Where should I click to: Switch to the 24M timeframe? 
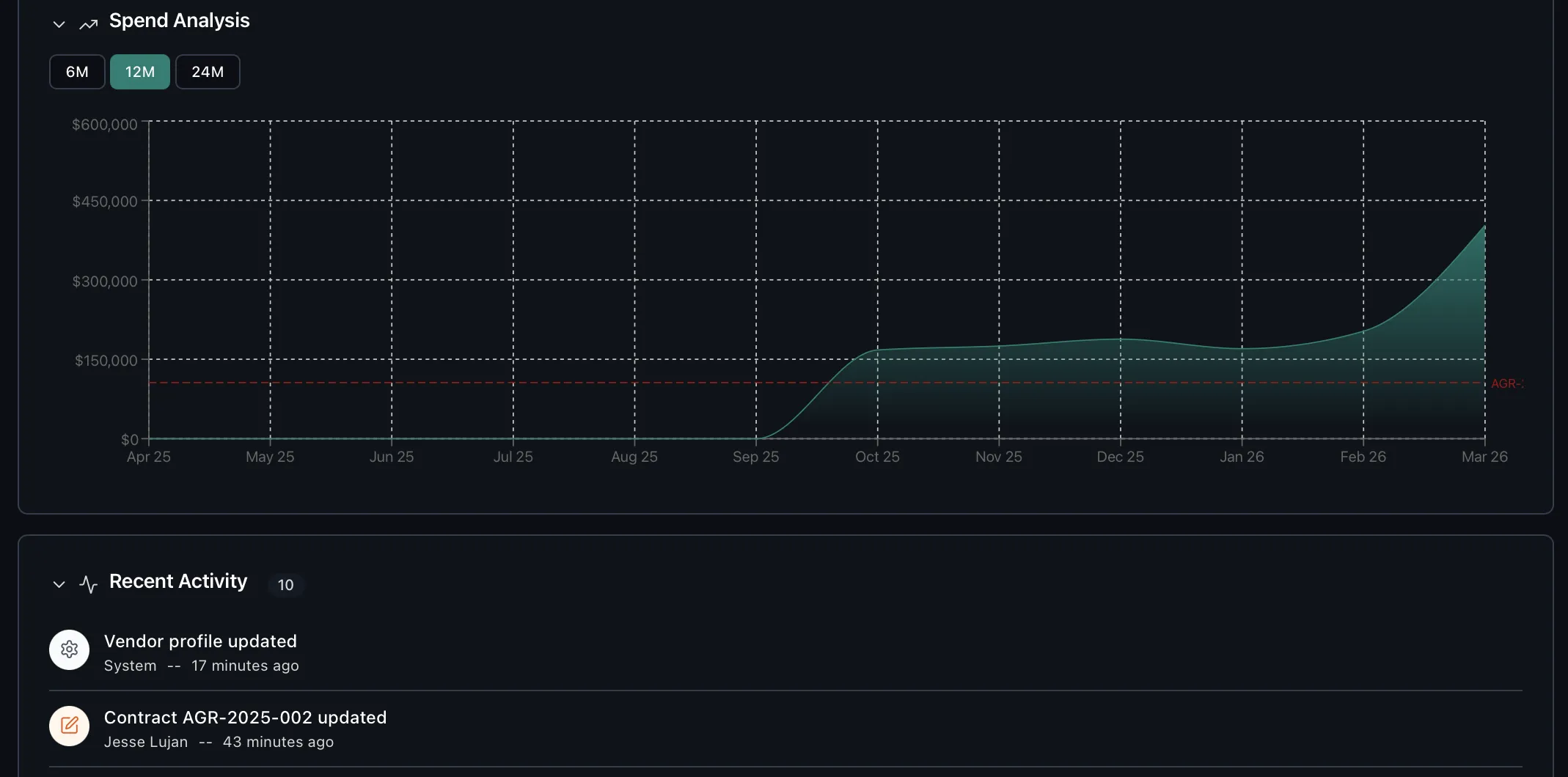coord(208,71)
